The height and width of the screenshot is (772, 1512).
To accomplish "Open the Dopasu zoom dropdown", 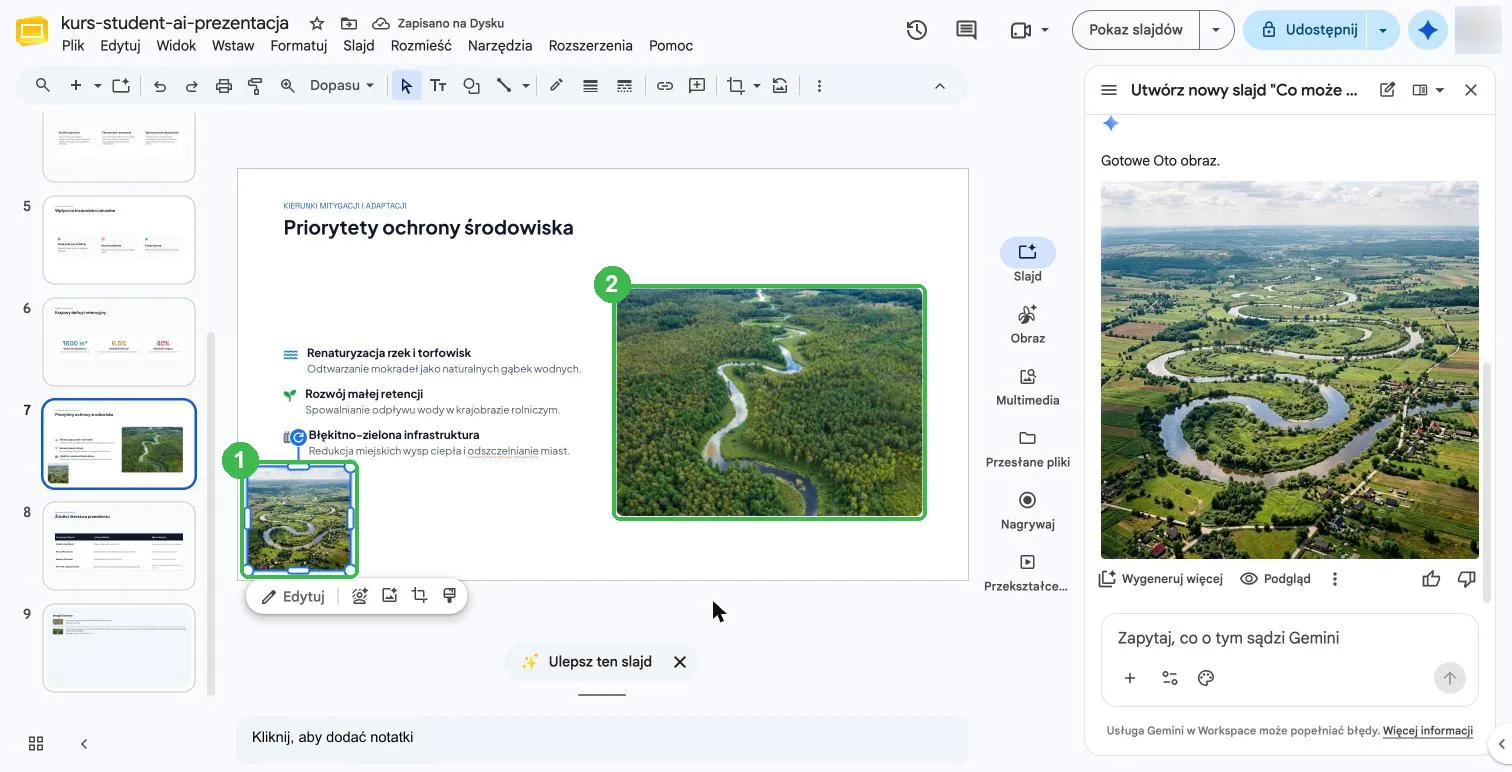I will point(342,86).
